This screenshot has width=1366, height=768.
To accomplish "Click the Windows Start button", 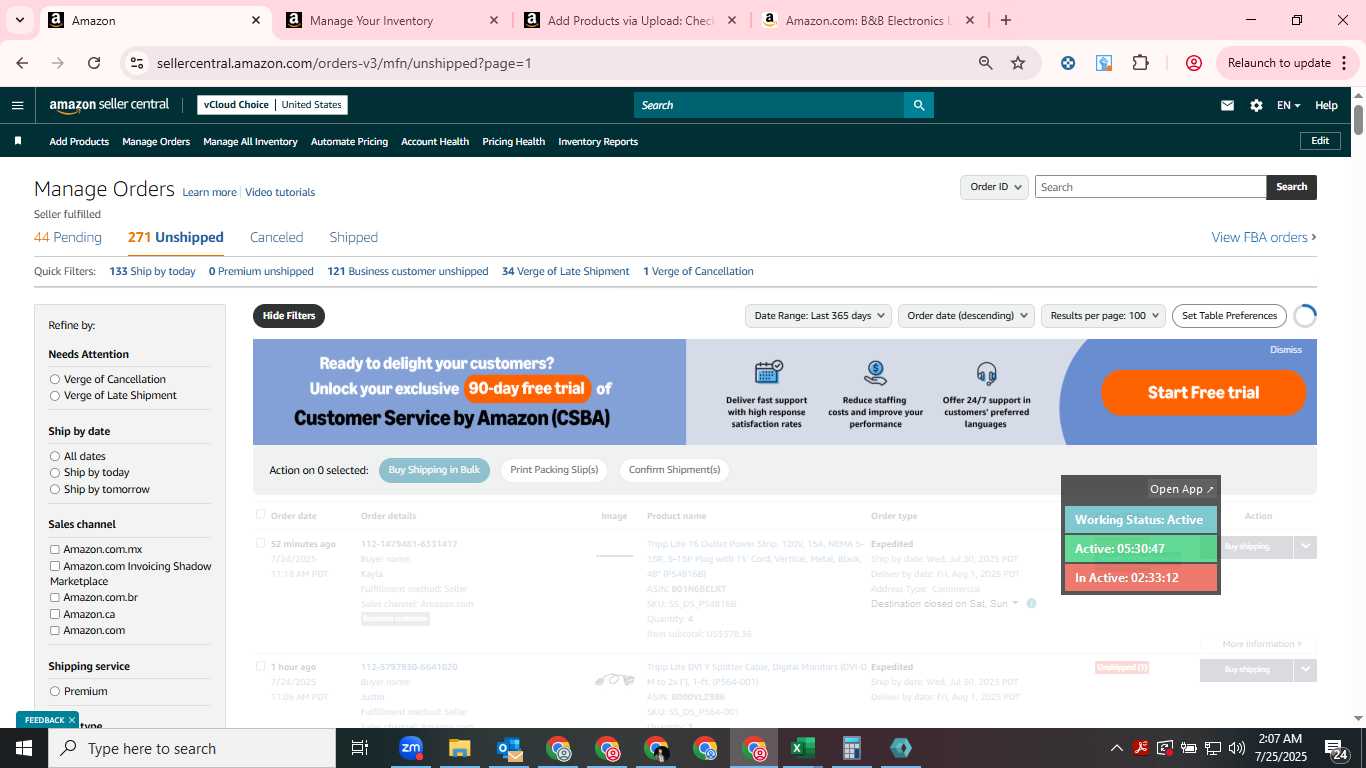I will pos(24,748).
